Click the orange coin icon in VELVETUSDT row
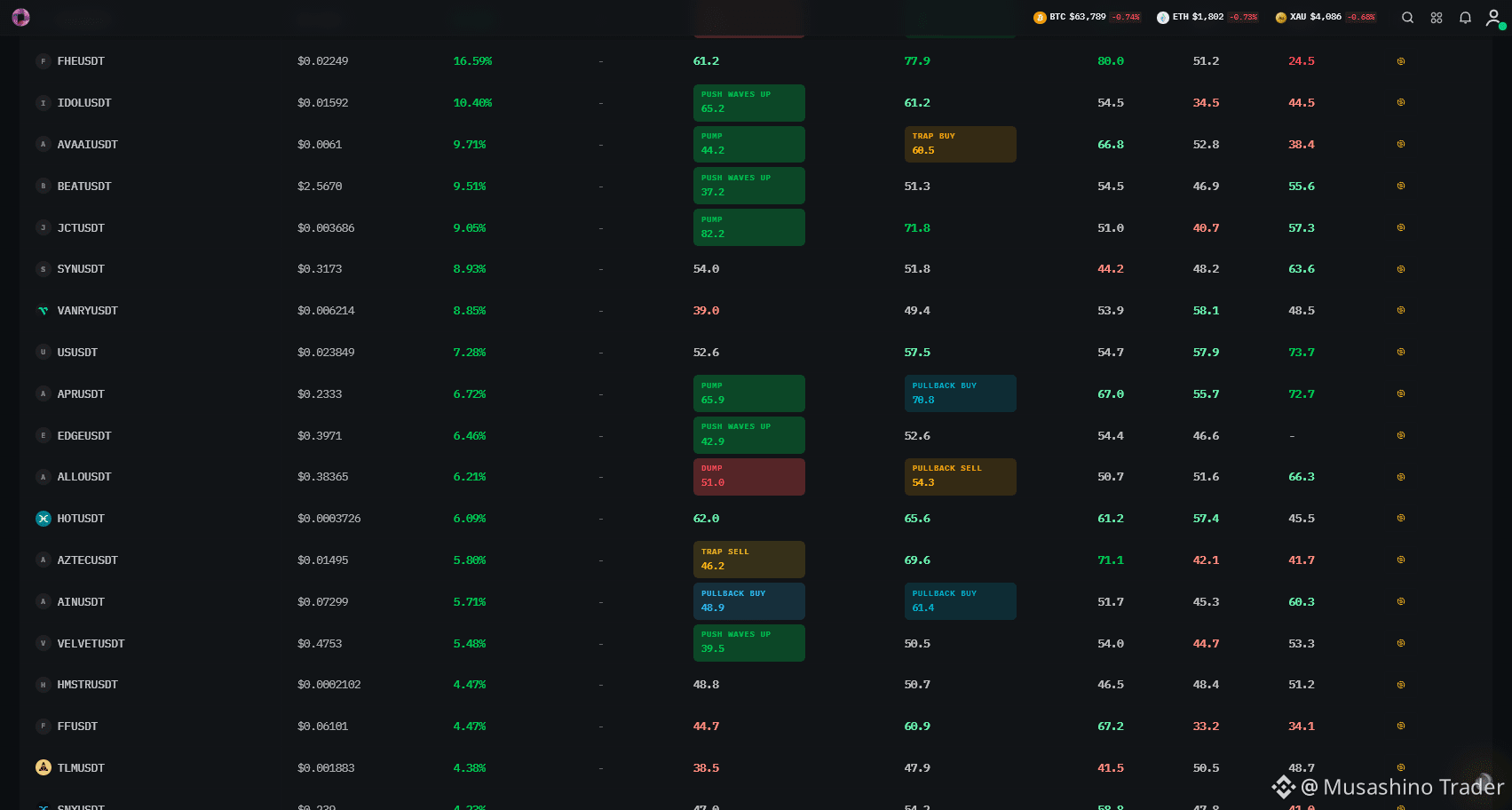1512x810 pixels. coord(1401,643)
